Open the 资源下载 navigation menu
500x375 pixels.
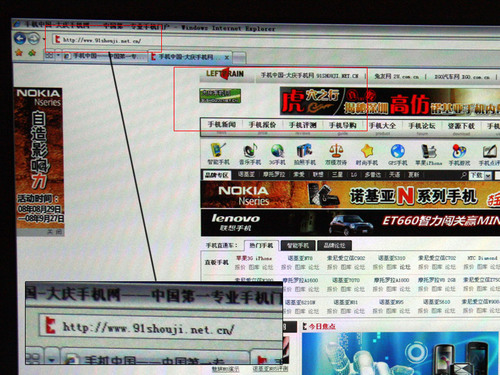coord(461,126)
